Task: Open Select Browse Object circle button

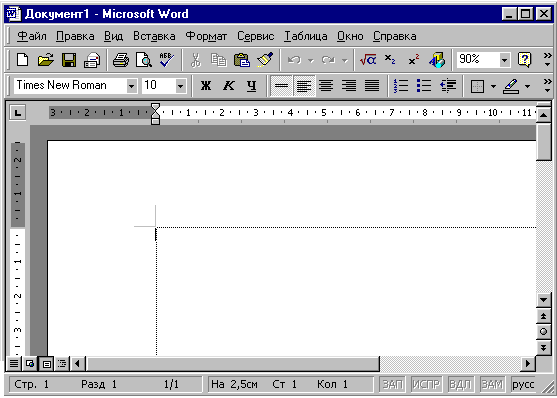Action: coord(543,332)
